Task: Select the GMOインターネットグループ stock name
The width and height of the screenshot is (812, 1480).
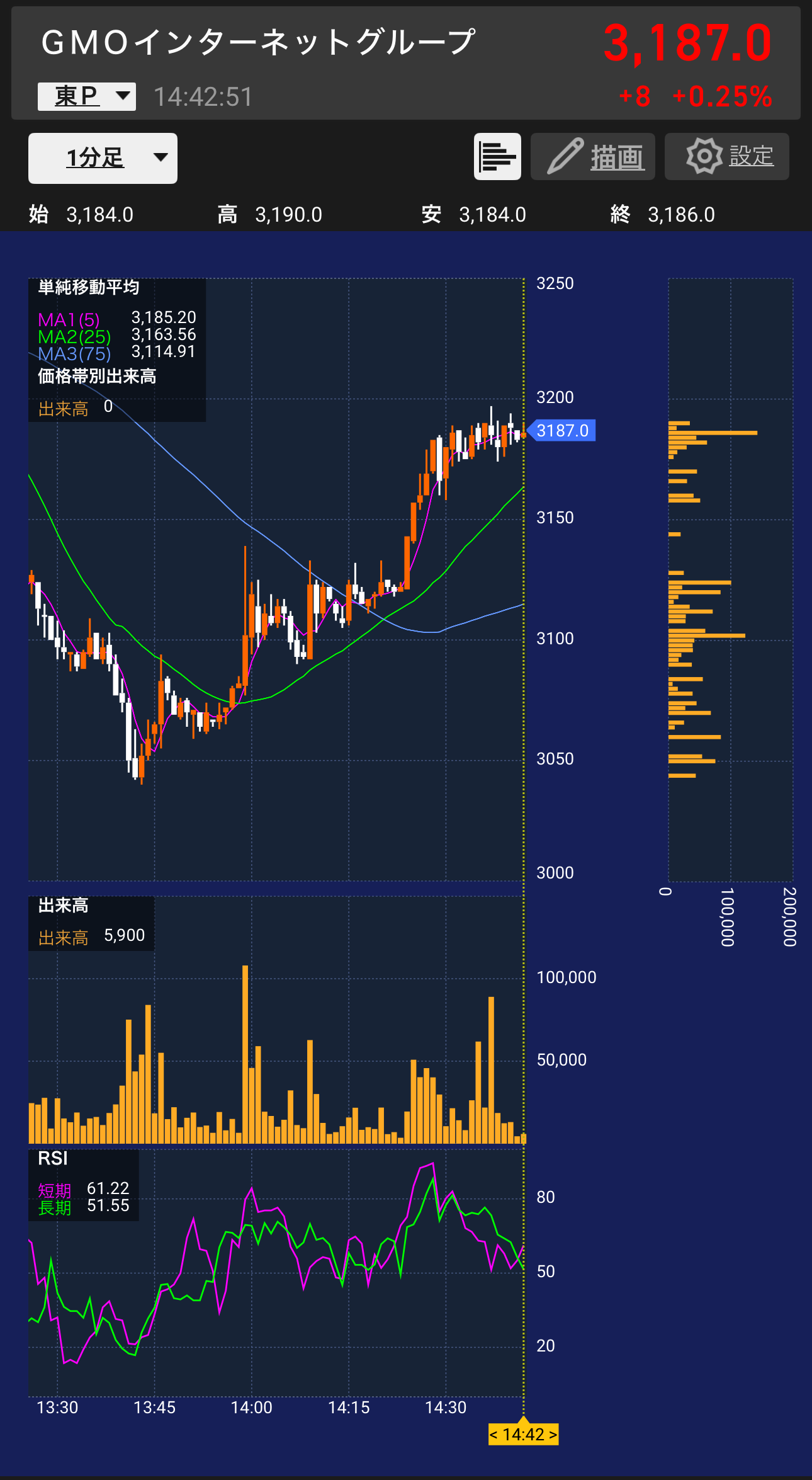Action: (257, 43)
